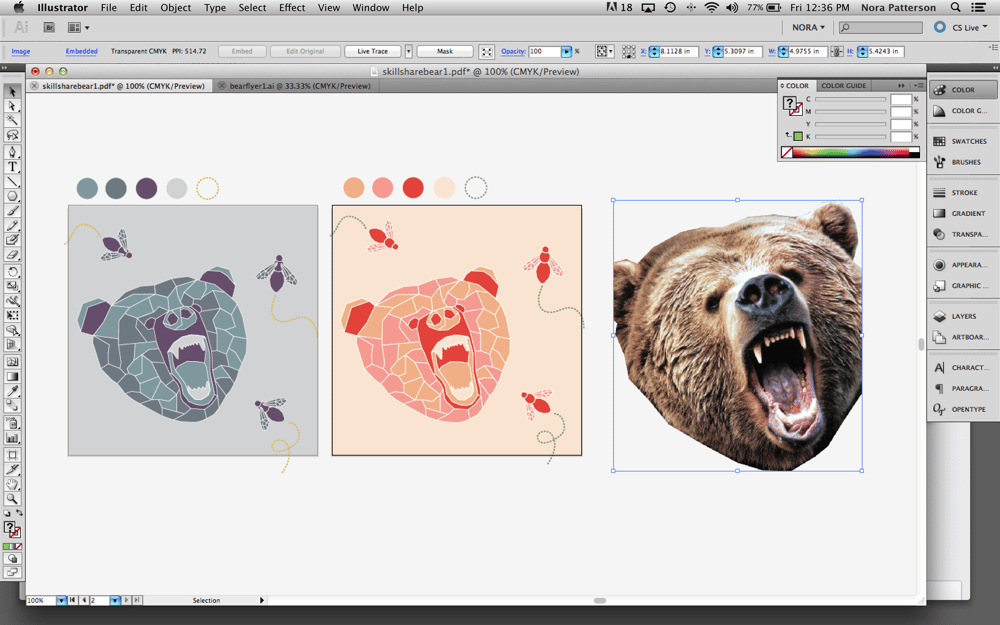Viewport: 1000px width, 625px height.
Task: Select the Rotate tool
Action: coord(12,272)
